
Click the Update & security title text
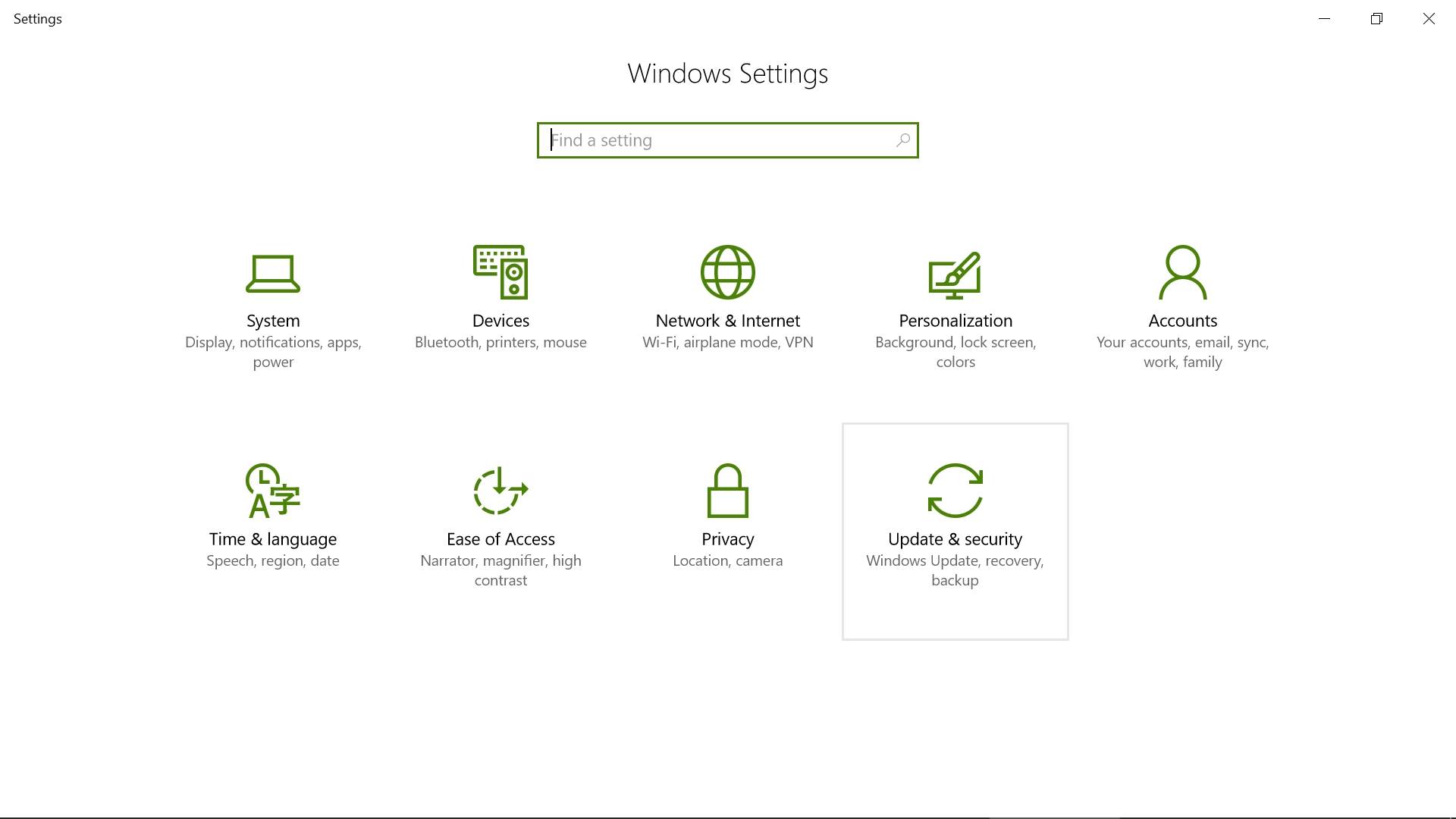tap(955, 539)
